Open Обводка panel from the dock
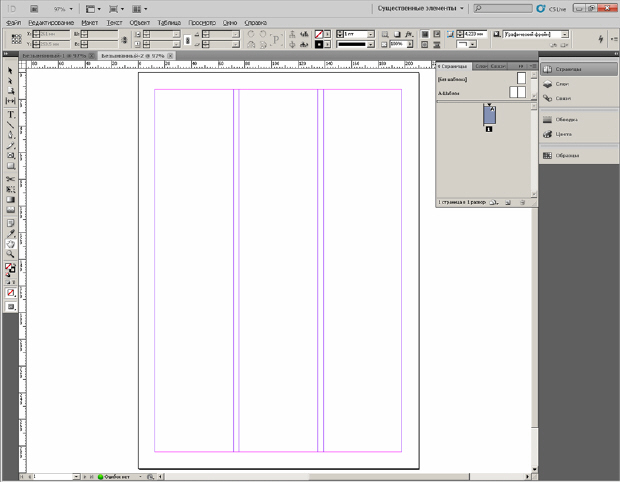The image size is (620, 482). click(x=578, y=119)
